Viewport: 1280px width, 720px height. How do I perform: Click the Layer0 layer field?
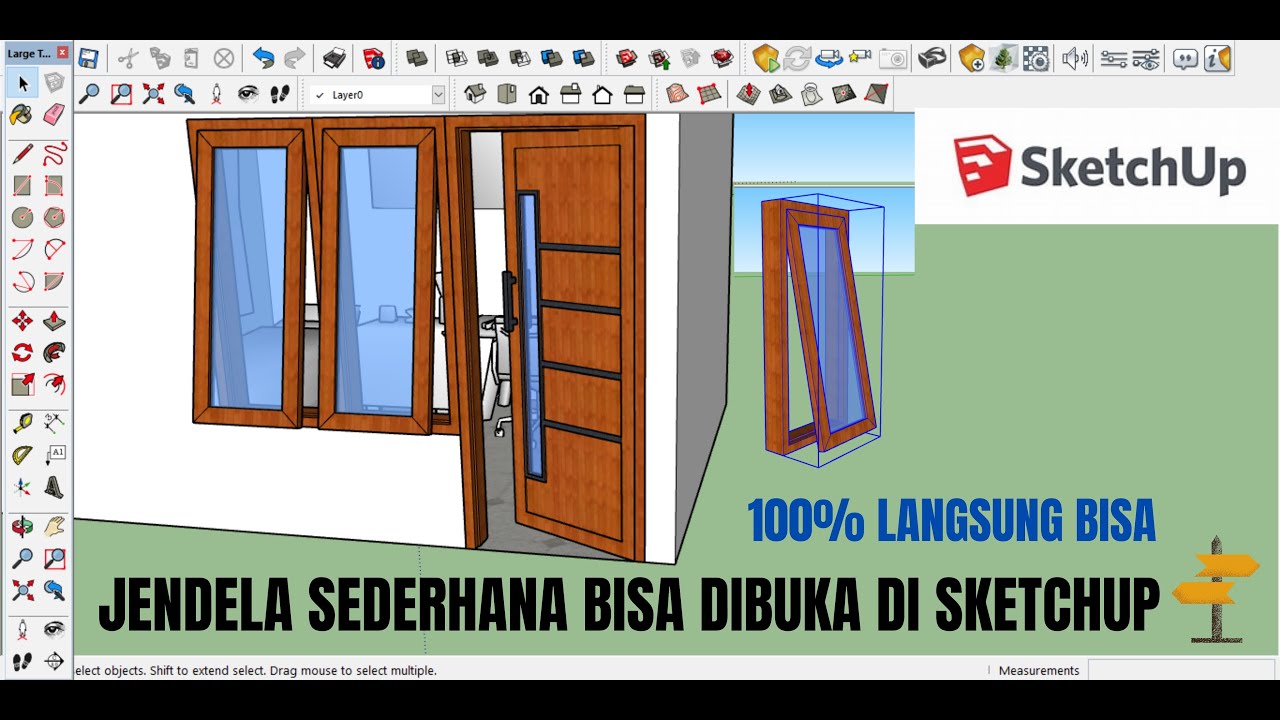377,95
